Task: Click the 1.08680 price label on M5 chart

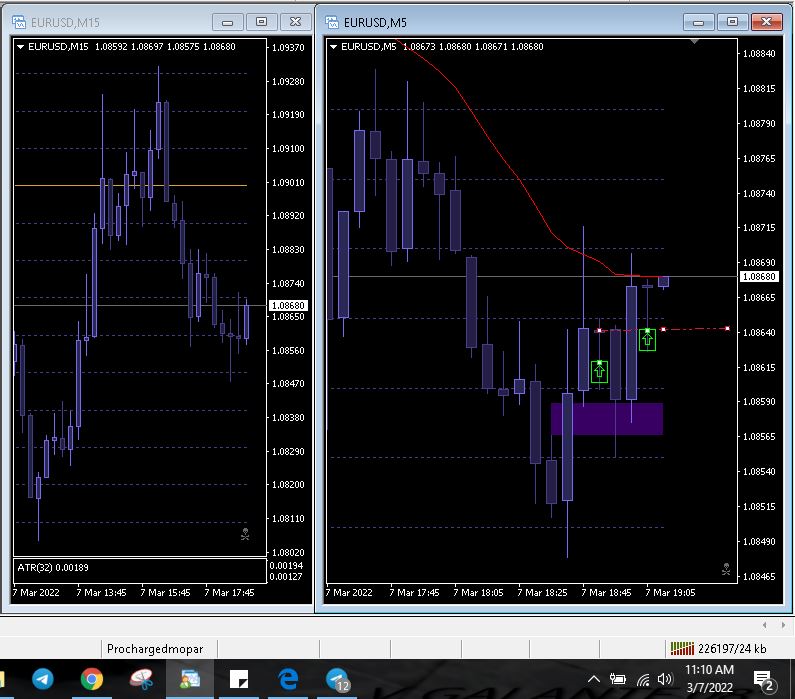Action: click(759, 277)
